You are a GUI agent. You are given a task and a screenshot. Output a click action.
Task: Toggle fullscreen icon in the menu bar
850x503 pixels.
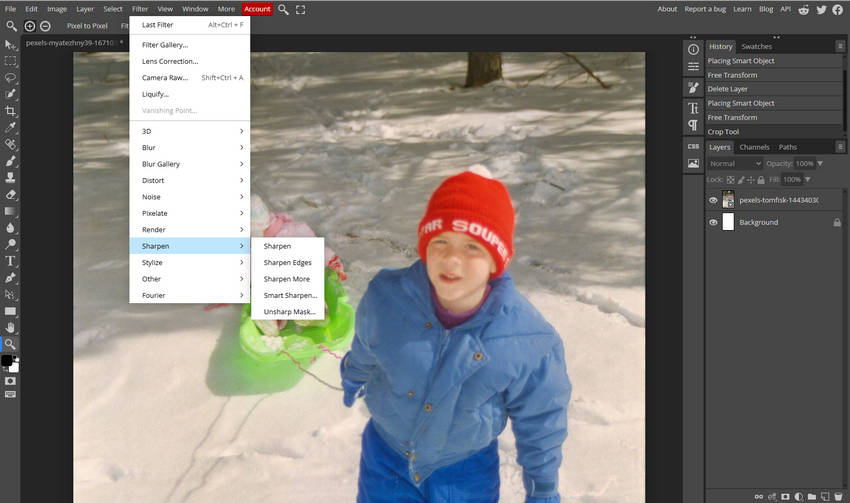(300, 9)
